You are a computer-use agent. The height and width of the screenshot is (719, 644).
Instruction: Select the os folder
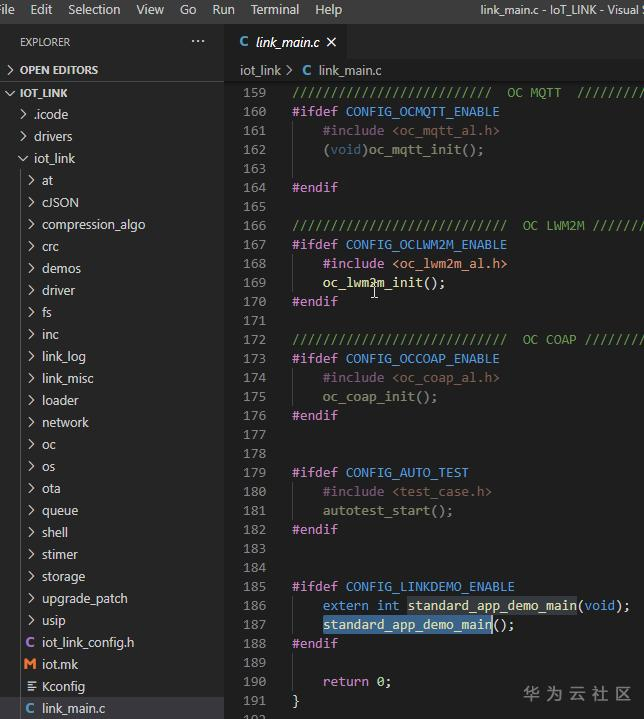pos(112,466)
